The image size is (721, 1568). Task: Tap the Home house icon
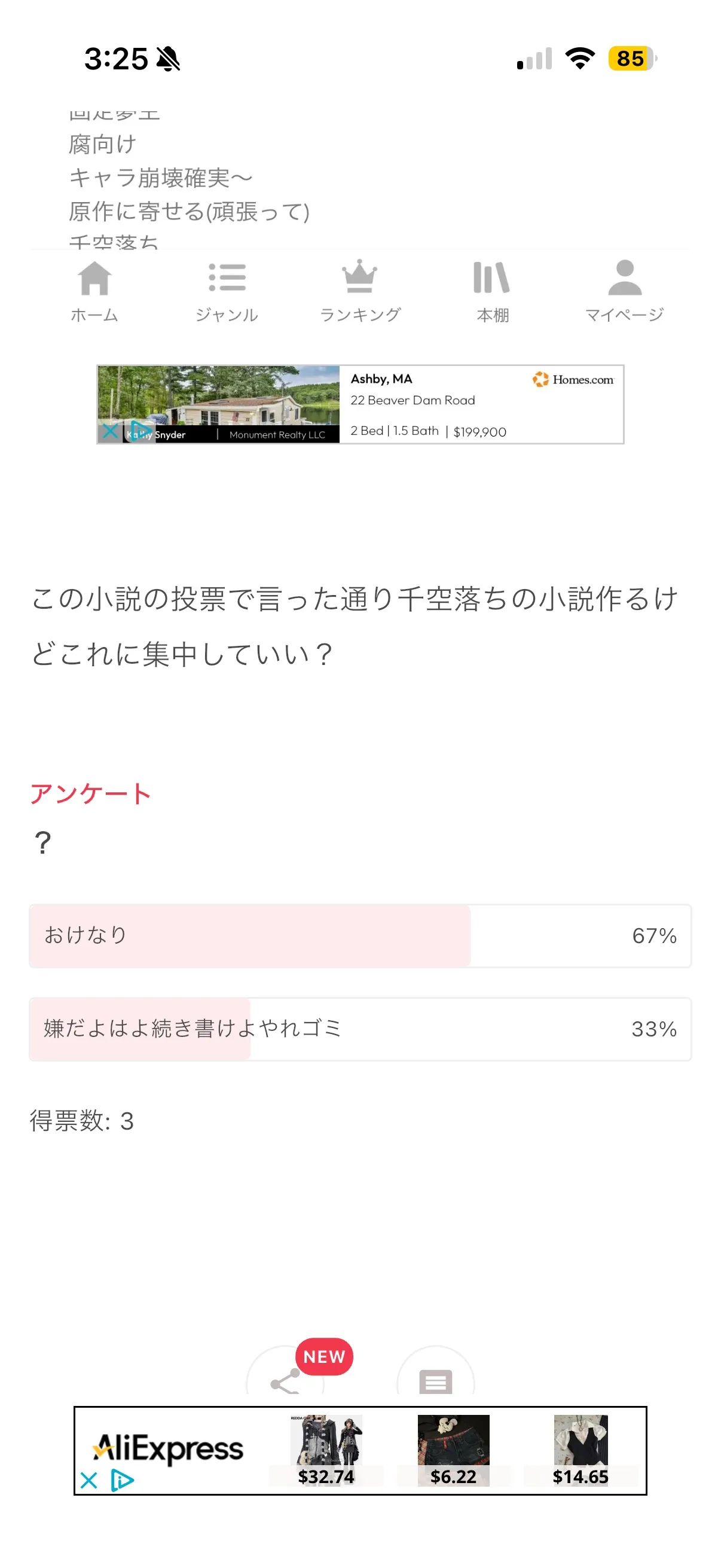[94, 279]
